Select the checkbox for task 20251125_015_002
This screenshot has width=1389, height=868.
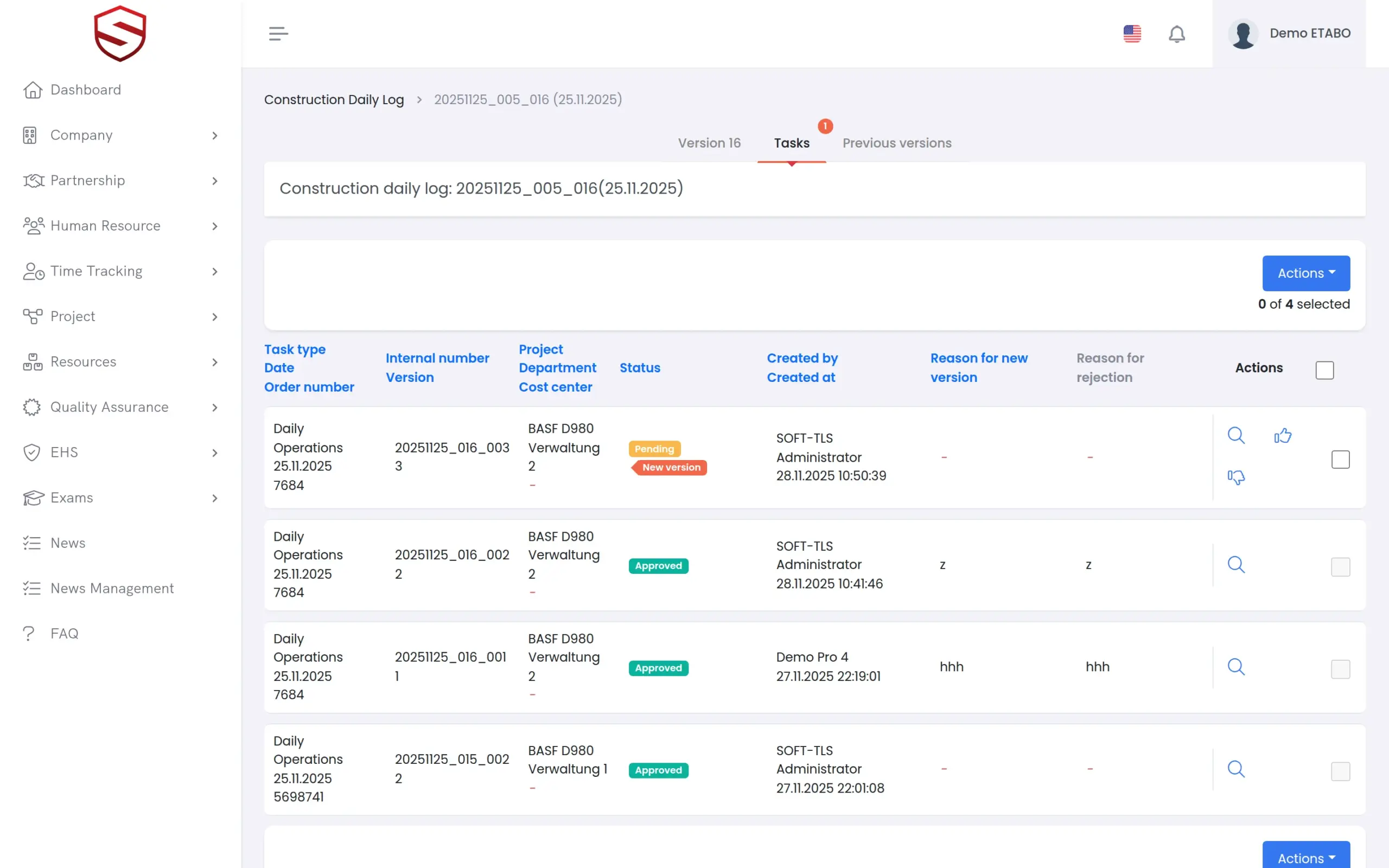tap(1340, 771)
